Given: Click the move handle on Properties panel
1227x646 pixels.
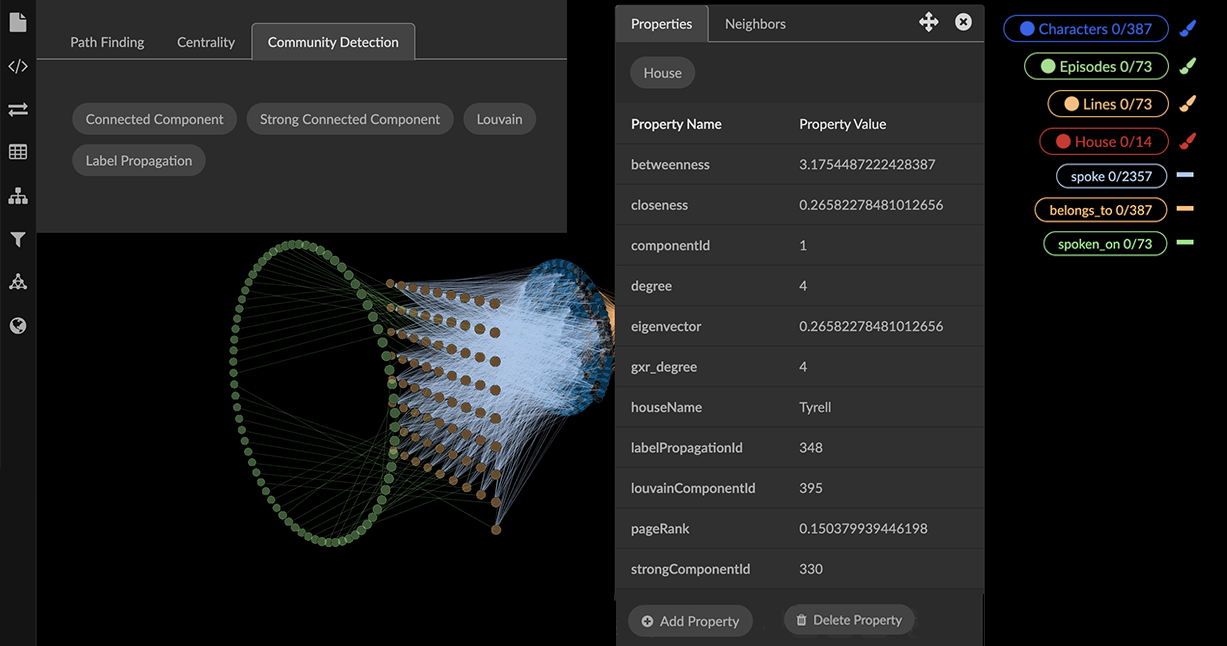Looking at the screenshot, I should tap(928, 22).
